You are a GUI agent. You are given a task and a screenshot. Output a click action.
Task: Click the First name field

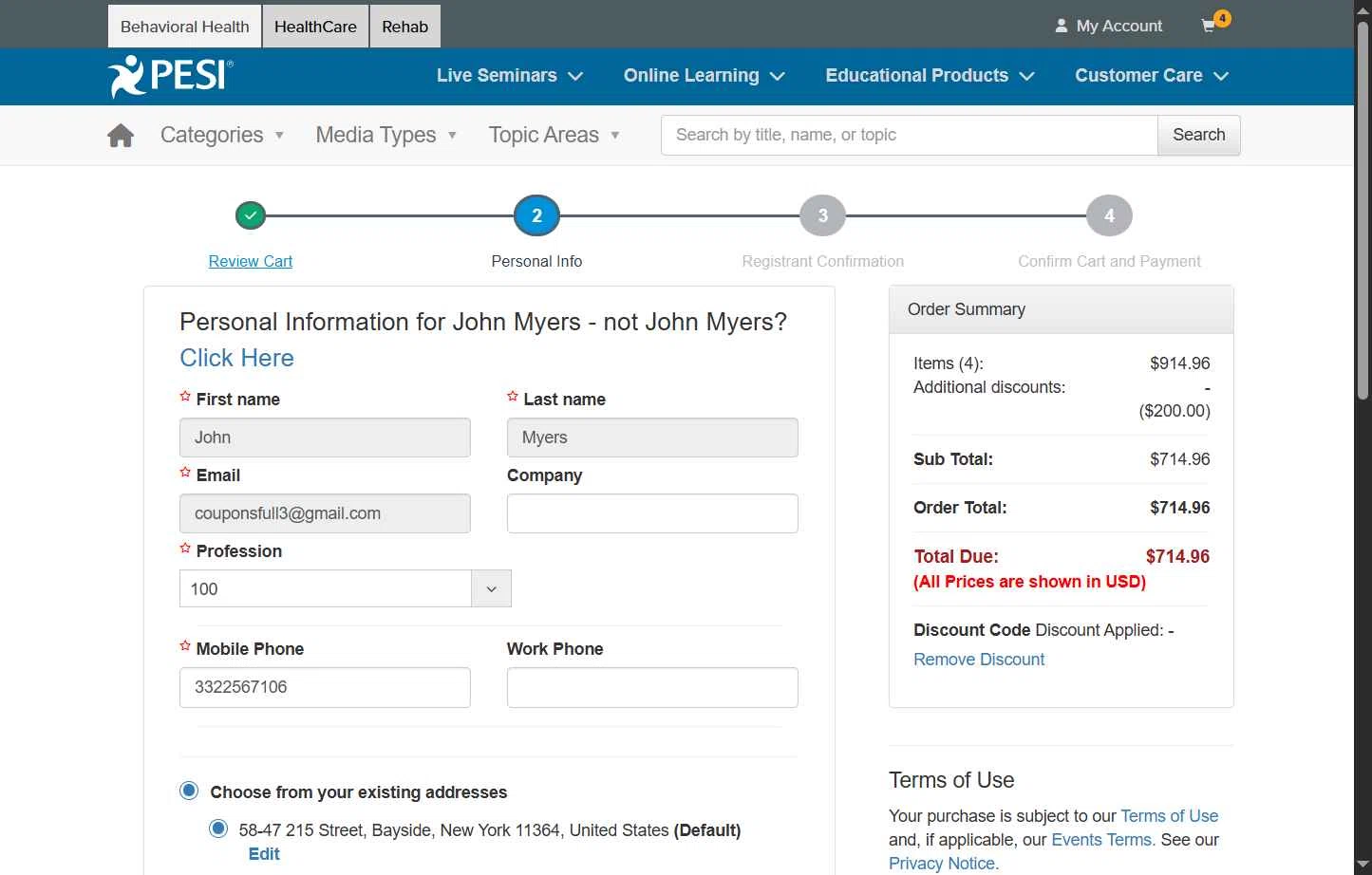(x=325, y=437)
